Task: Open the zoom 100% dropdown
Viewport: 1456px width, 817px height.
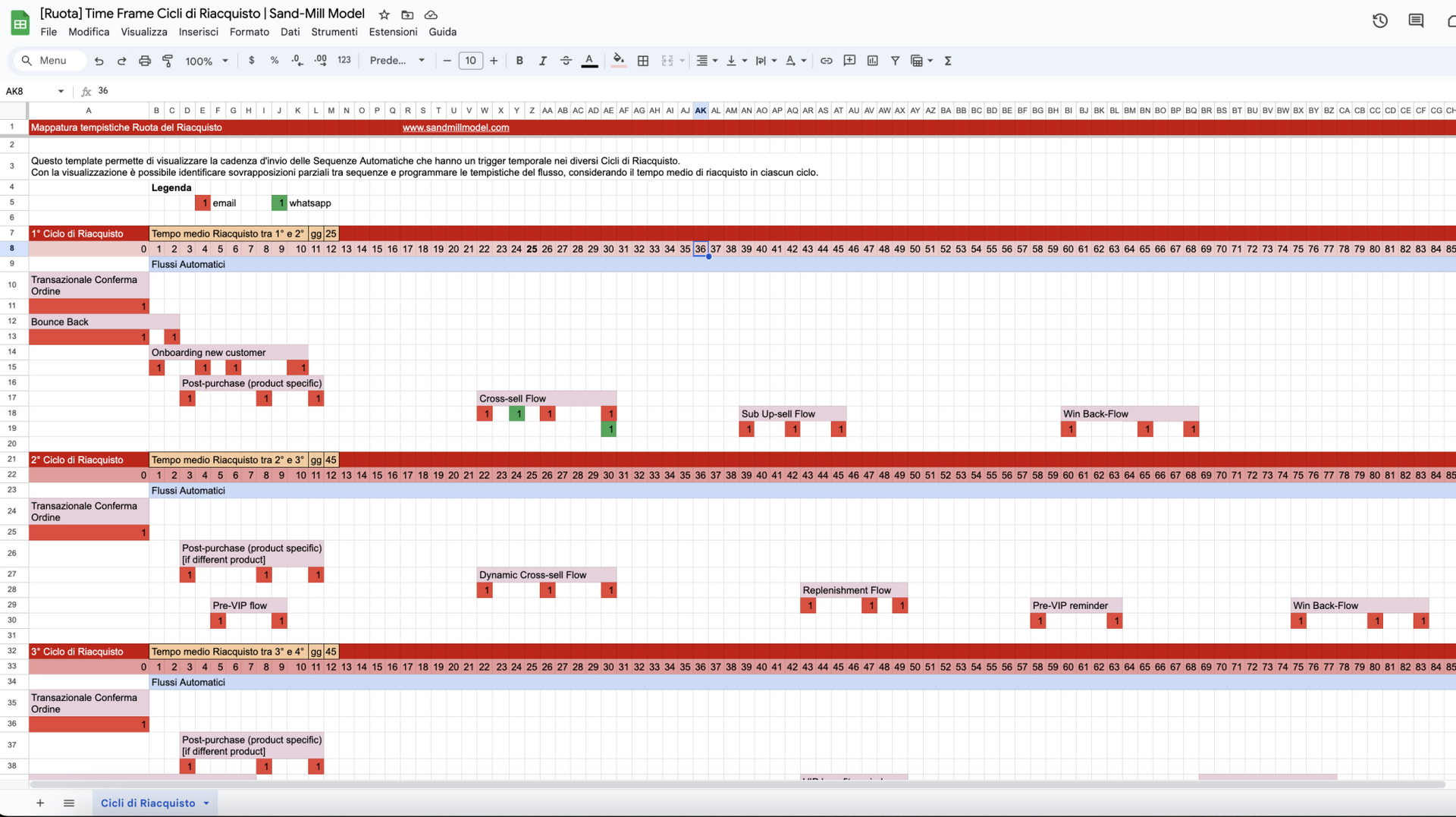Action: point(206,61)
